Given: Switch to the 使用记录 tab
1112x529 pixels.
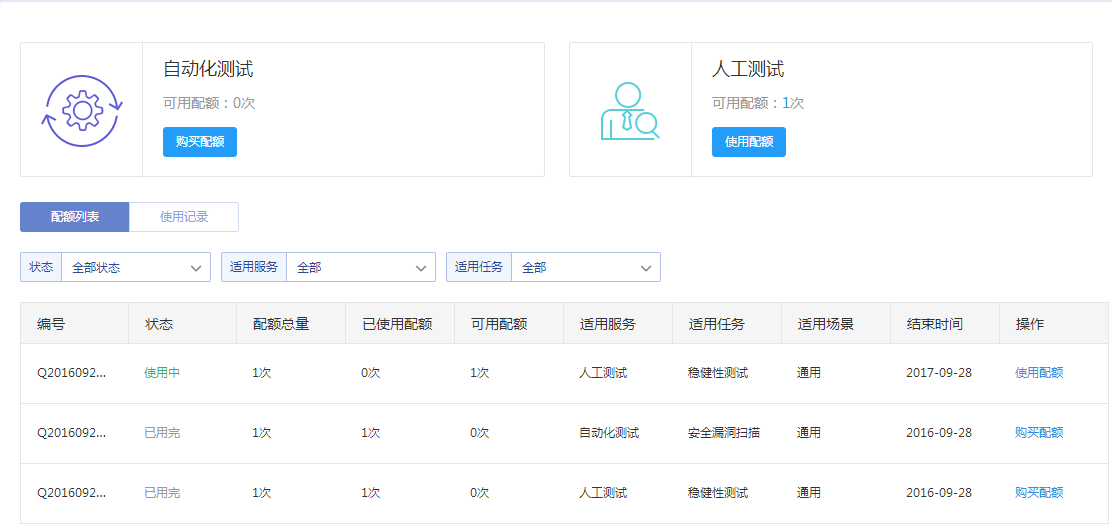Looking at the screenshot, I should [x=184, y=217].
